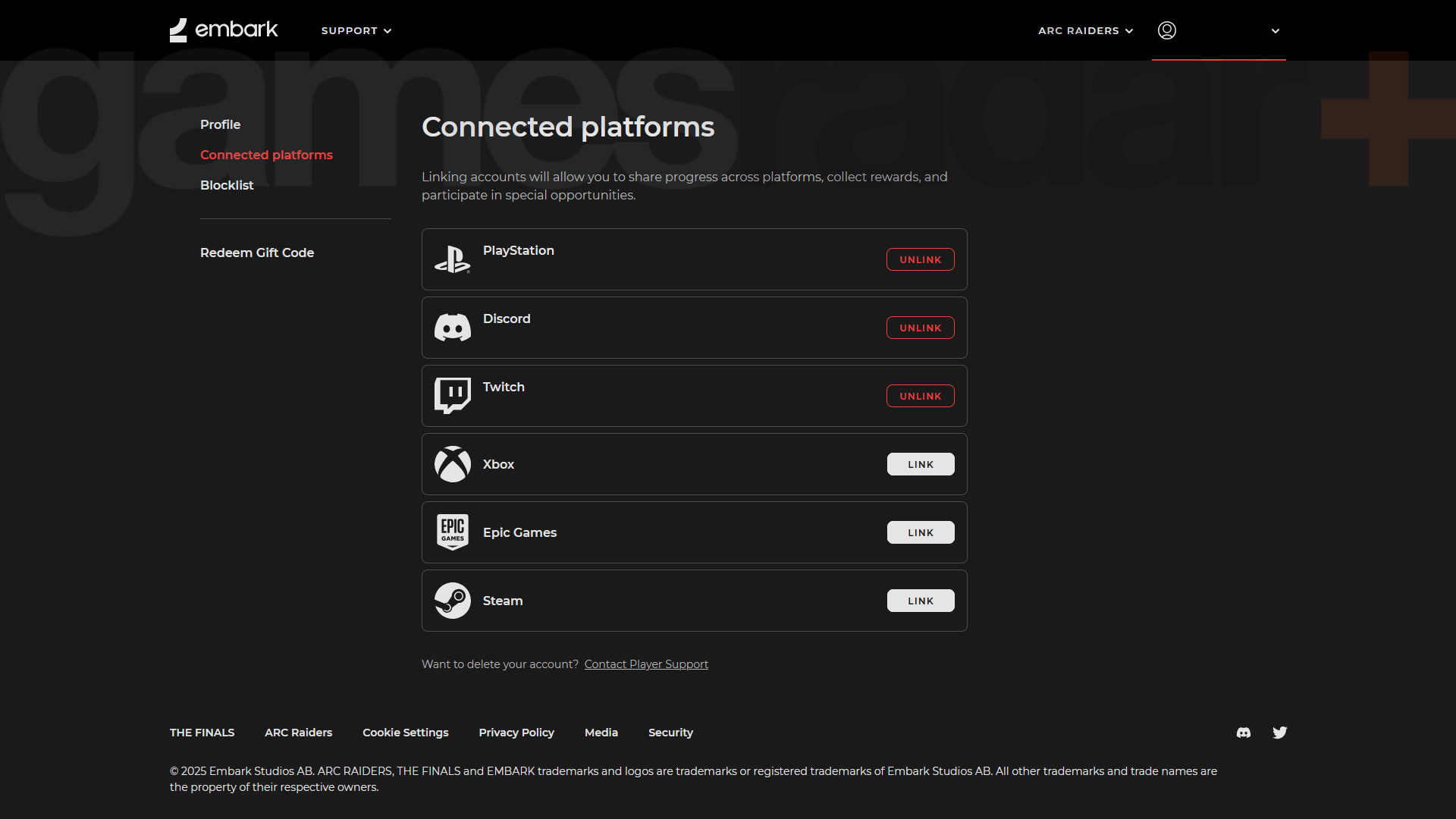Select the Epic Games icon
The height and width of the screenshot is (819, 1456).
pyautogui.click(x=453, y=532)
